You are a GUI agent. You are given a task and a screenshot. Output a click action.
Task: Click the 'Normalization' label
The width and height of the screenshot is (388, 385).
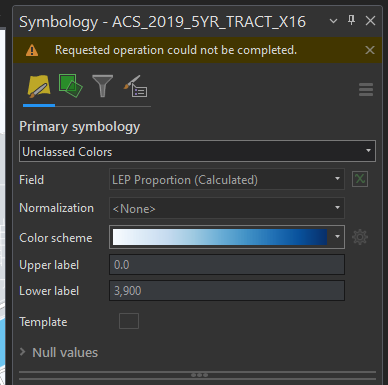click(56, 208)
